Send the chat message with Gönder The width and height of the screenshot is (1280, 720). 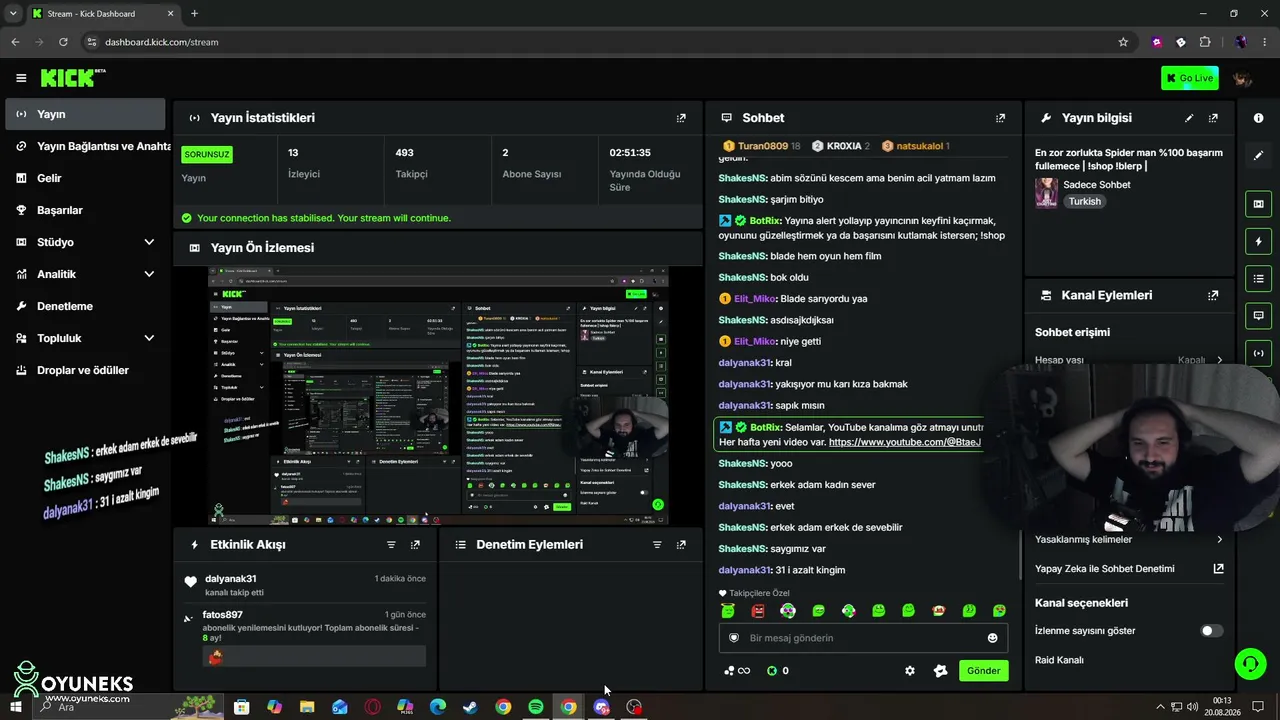tap(983, 671)
